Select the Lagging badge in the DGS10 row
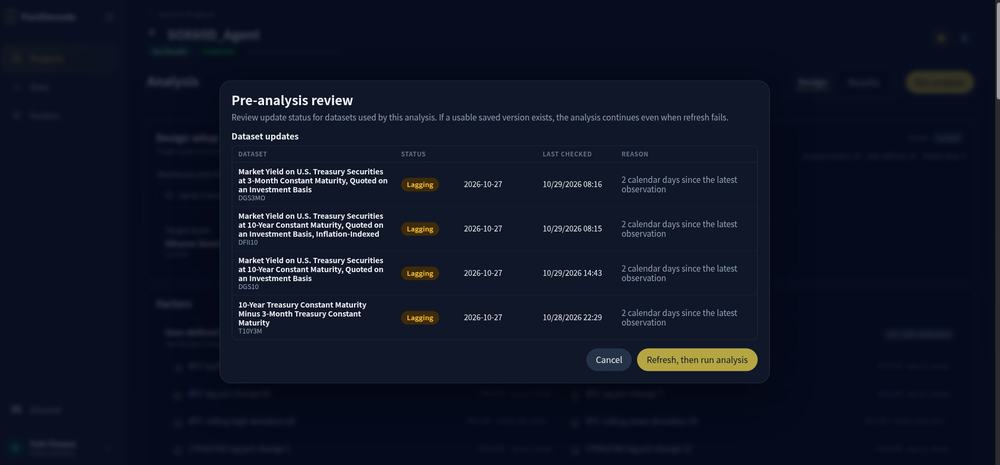The height and width of the screenshot is (465, 1000). click(420, 274)
